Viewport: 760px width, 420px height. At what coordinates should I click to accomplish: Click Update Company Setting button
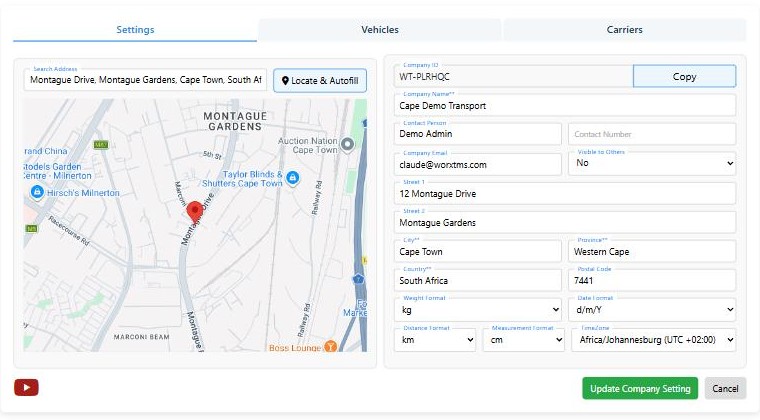pos(640,389)
